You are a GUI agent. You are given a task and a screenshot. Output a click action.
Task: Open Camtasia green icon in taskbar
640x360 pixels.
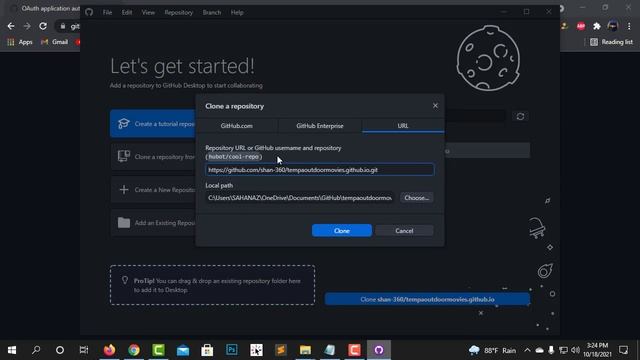pos(158,350)
